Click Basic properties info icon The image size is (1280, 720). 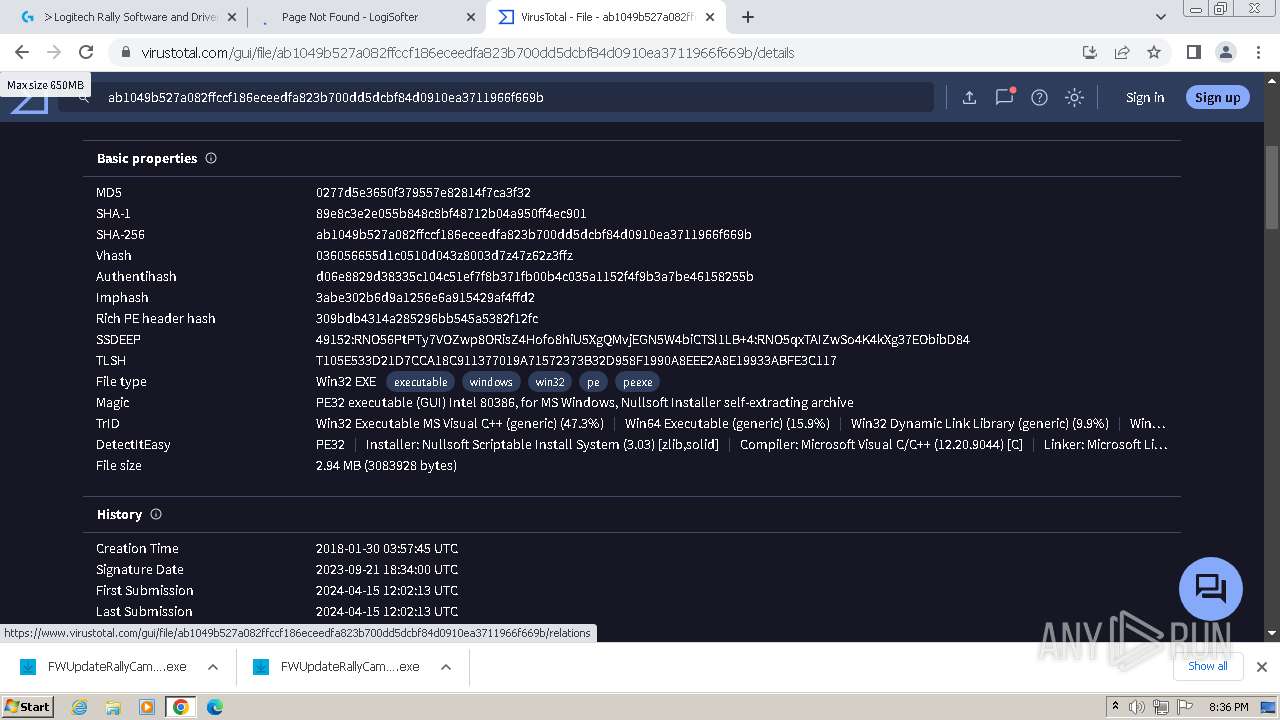coord(211,158)
